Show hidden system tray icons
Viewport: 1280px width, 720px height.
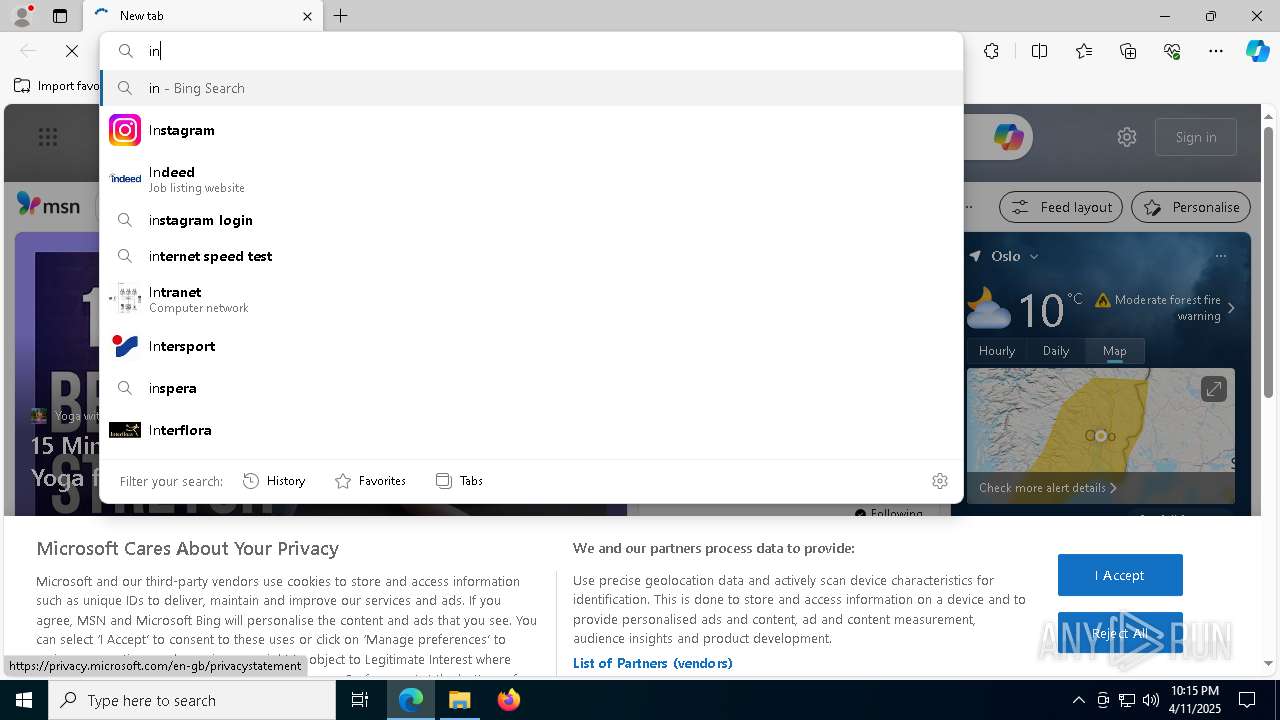pyautogui.click(x=1078, y=700)
